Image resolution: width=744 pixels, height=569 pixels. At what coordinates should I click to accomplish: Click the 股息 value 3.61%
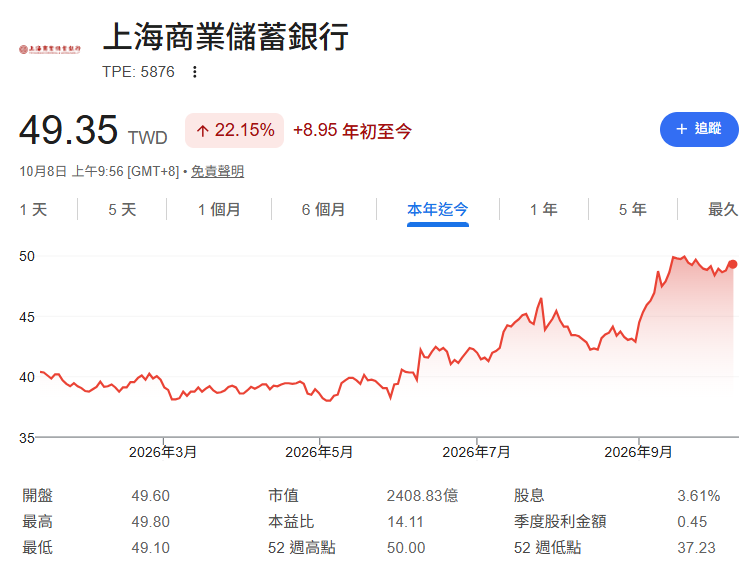point(698,496)
